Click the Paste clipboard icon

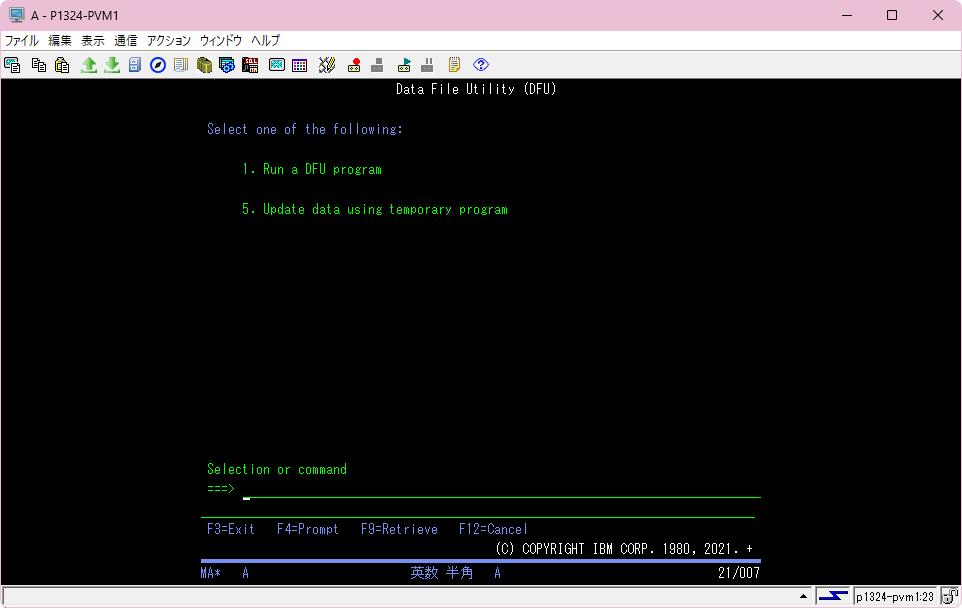coord(62,64)
